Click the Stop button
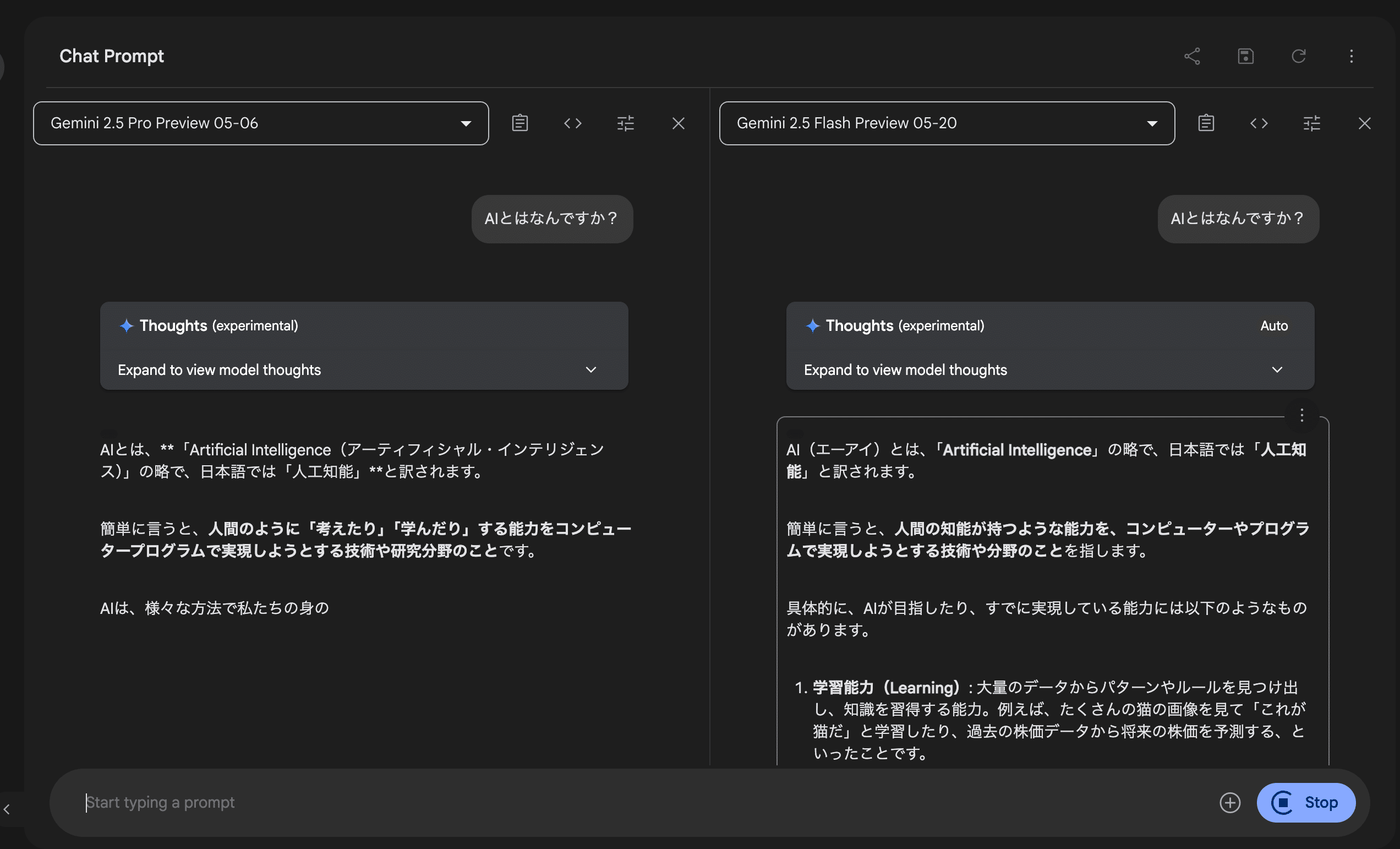The image size is (1400, 849). coord(1306,802)
